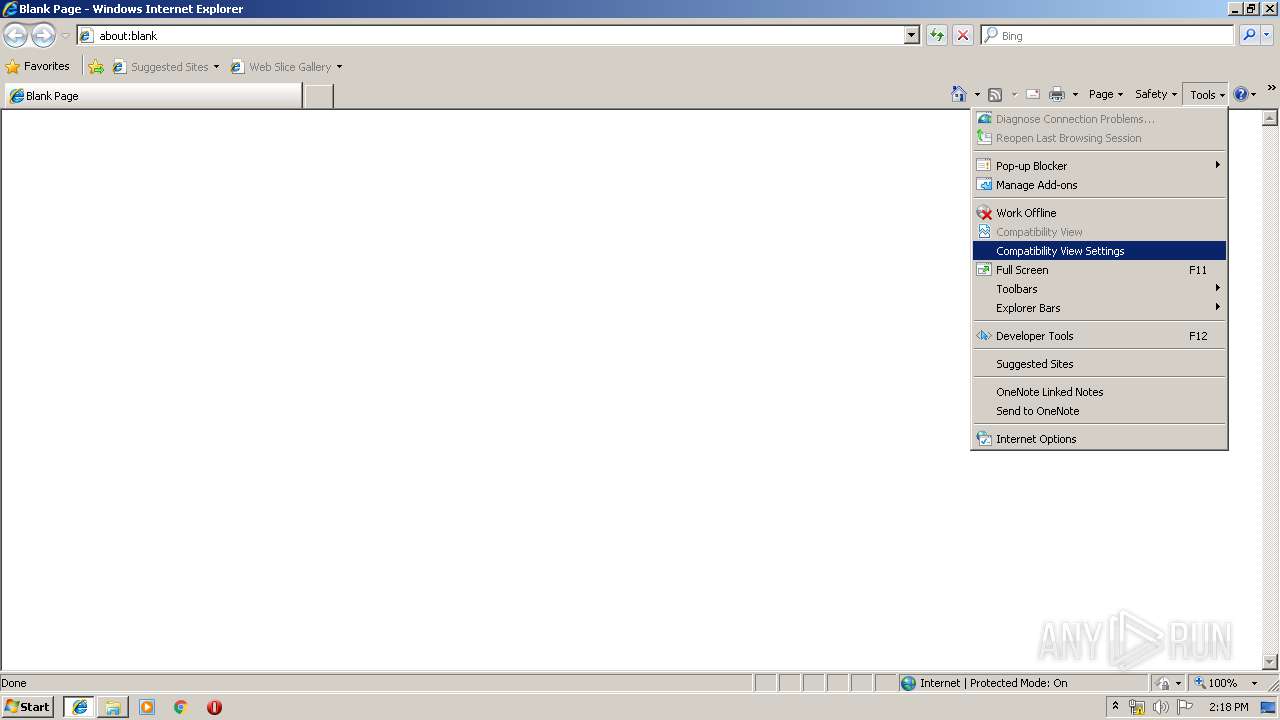Screen dimensions: 1280x720
Task: Open the Action Center flag tray icon
Action: (x=1185, y=707)
